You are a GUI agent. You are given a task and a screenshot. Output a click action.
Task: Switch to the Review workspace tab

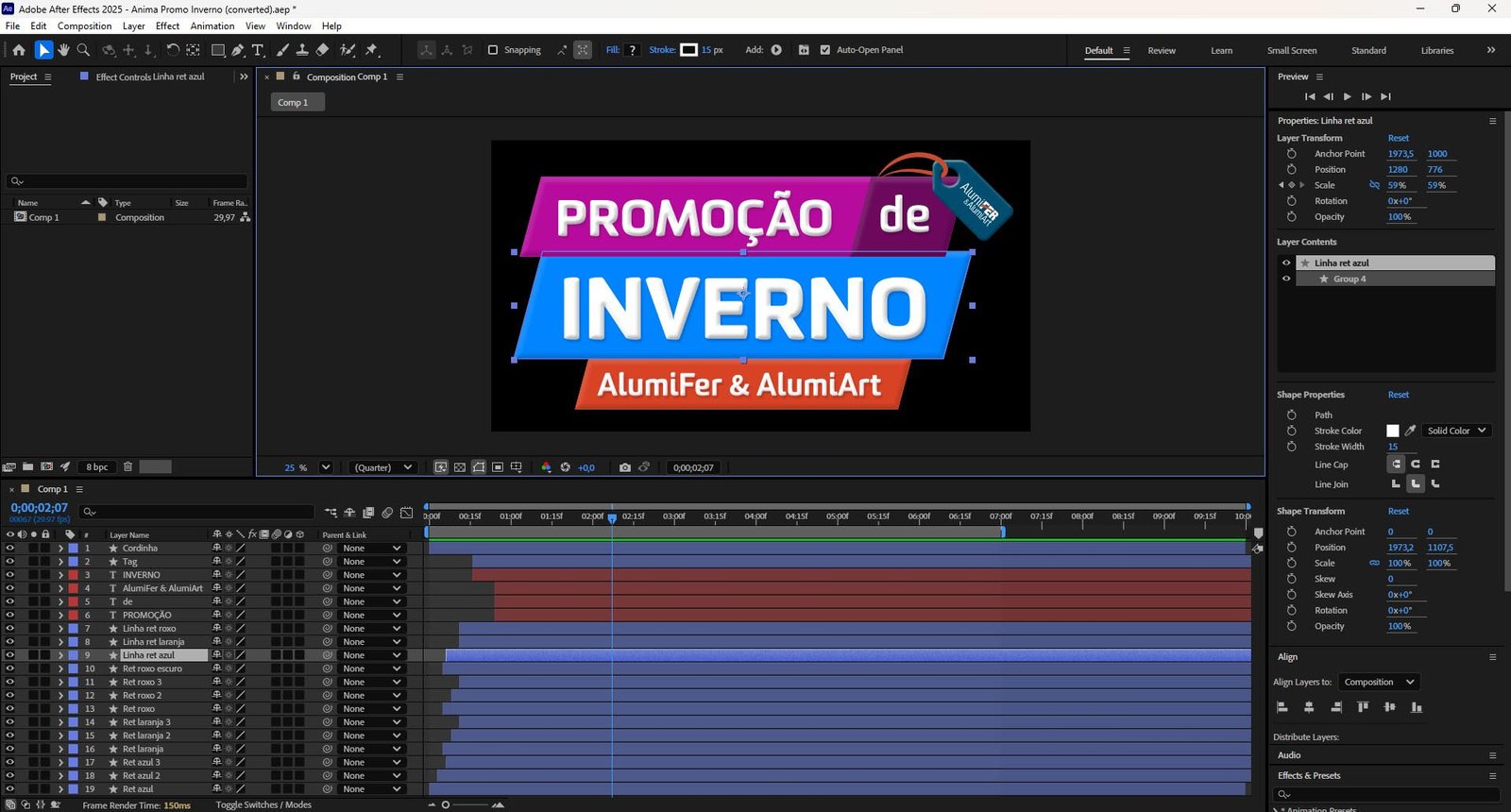tap(1162, 50)
